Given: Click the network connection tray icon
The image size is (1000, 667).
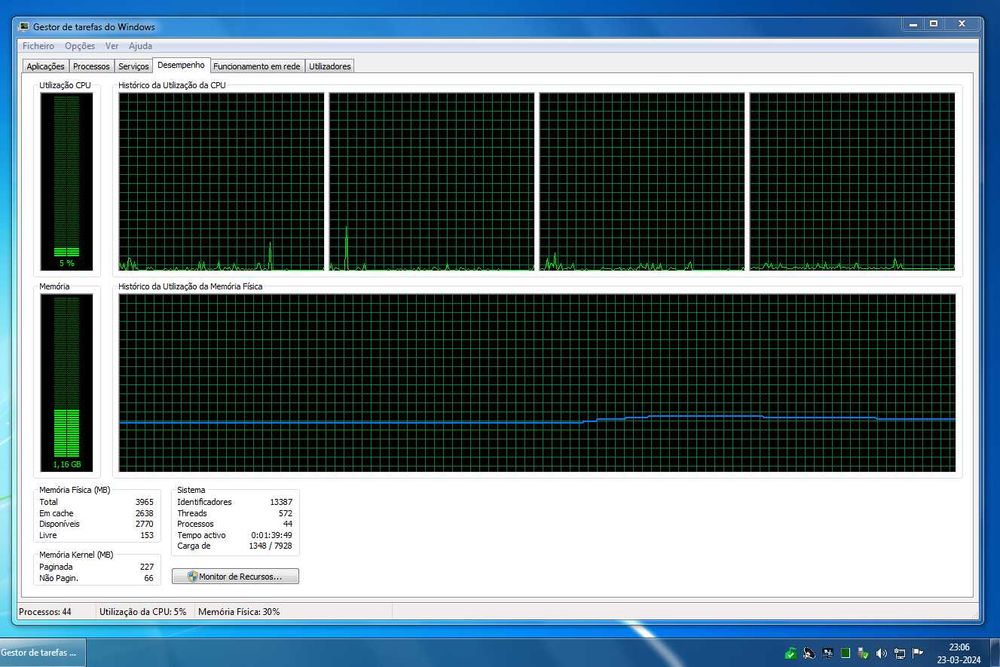Looking at the screenshot, I should pyautogui.click(x=899, y=653).
